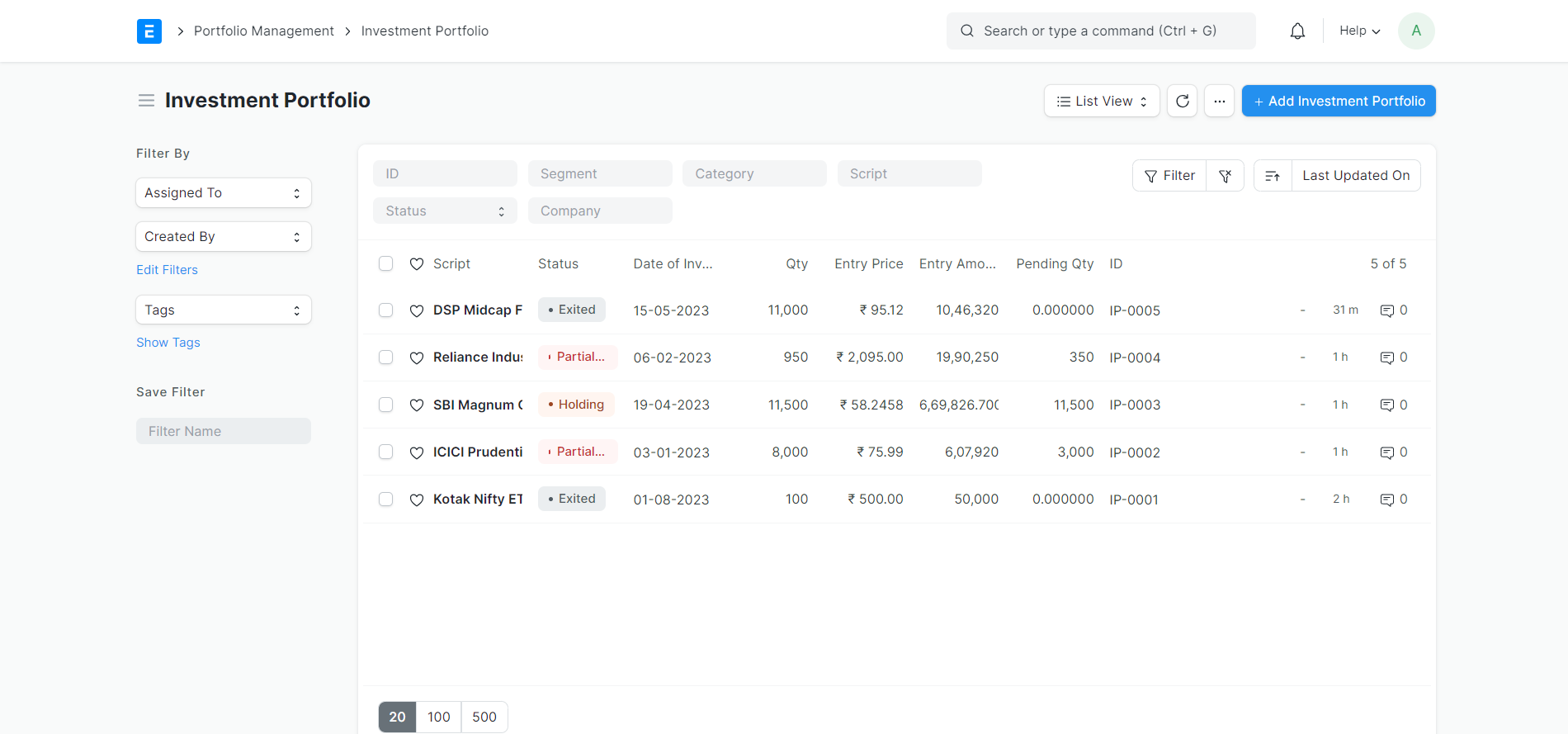Like the ICICI Prudenti row heart

pyautogui.click(x=417, y=452)
